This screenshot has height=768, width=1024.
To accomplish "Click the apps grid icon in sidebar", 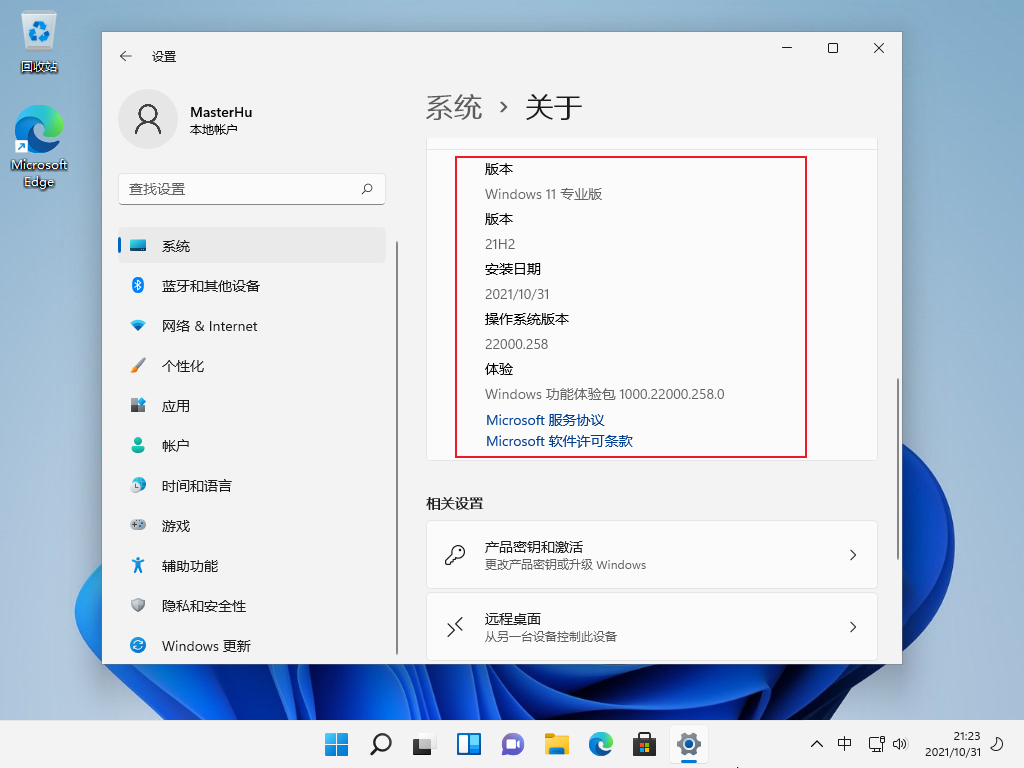I will (x=138, y=406).
